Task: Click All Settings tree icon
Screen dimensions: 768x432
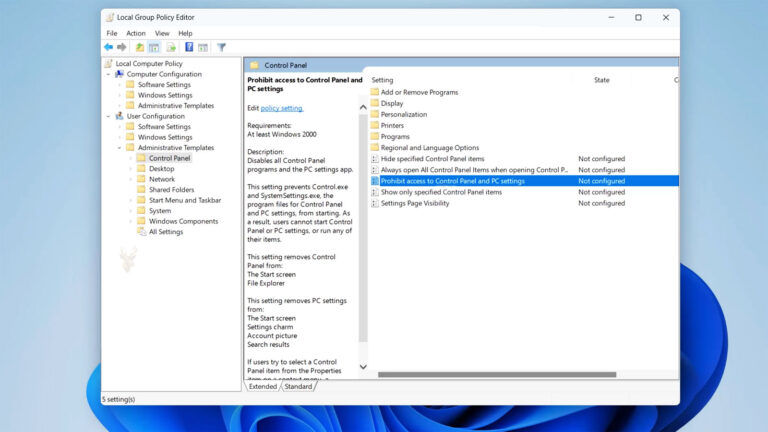Action: pyautogui.click(x=142, y=232)
